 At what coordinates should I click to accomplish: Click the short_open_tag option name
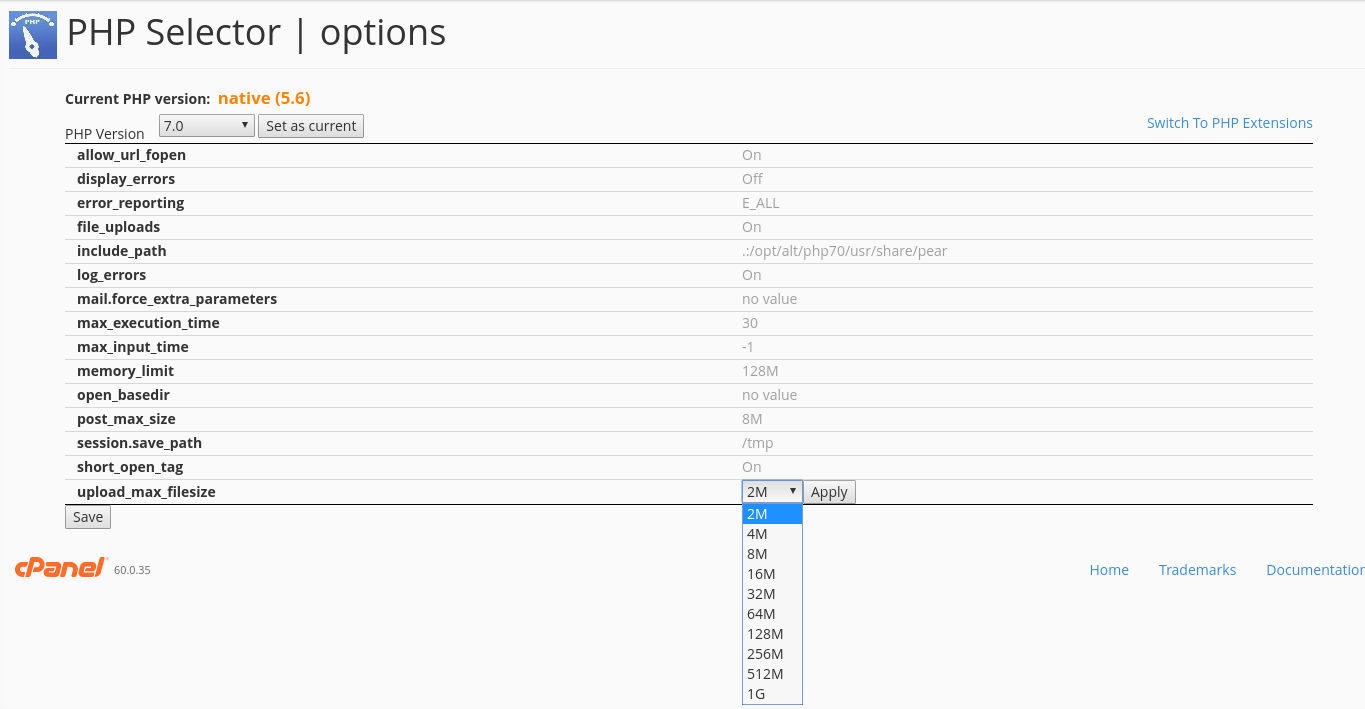130,467
